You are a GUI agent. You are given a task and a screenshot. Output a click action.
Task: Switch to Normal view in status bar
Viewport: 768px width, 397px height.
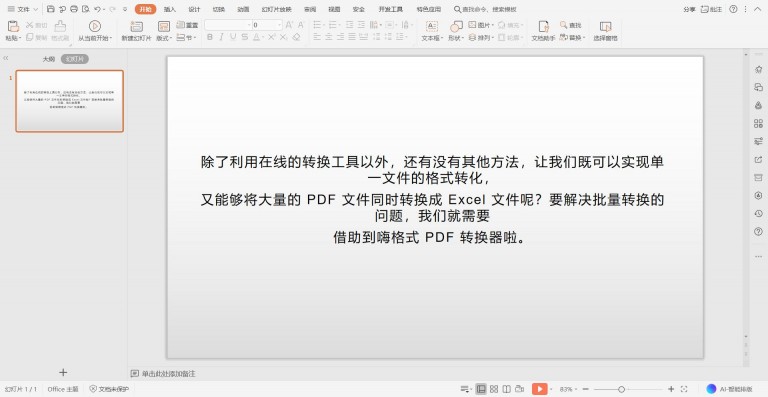pyautogui.click(x=481, y=389)
